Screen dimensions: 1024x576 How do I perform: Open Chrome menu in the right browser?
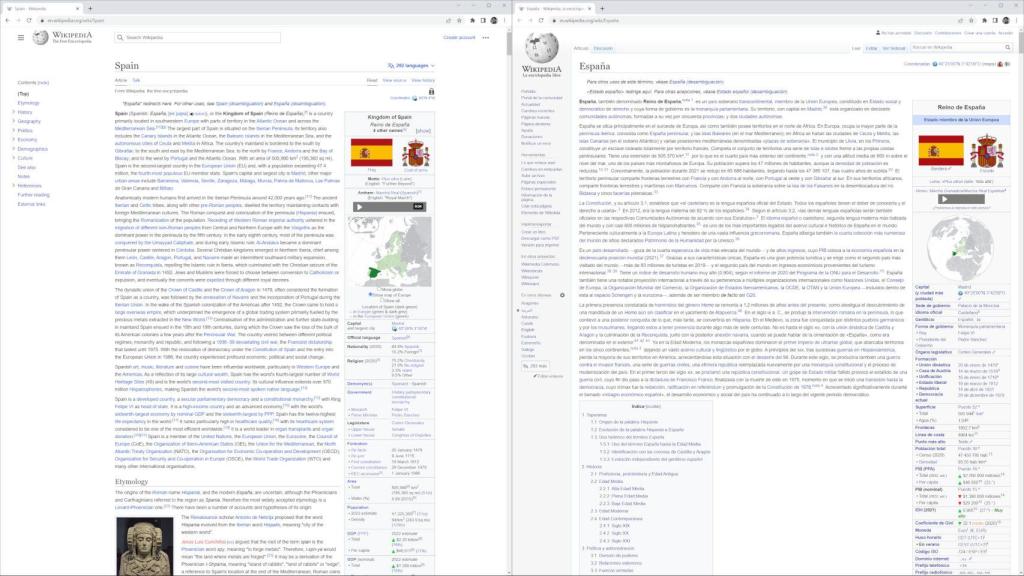[1017, 20]
